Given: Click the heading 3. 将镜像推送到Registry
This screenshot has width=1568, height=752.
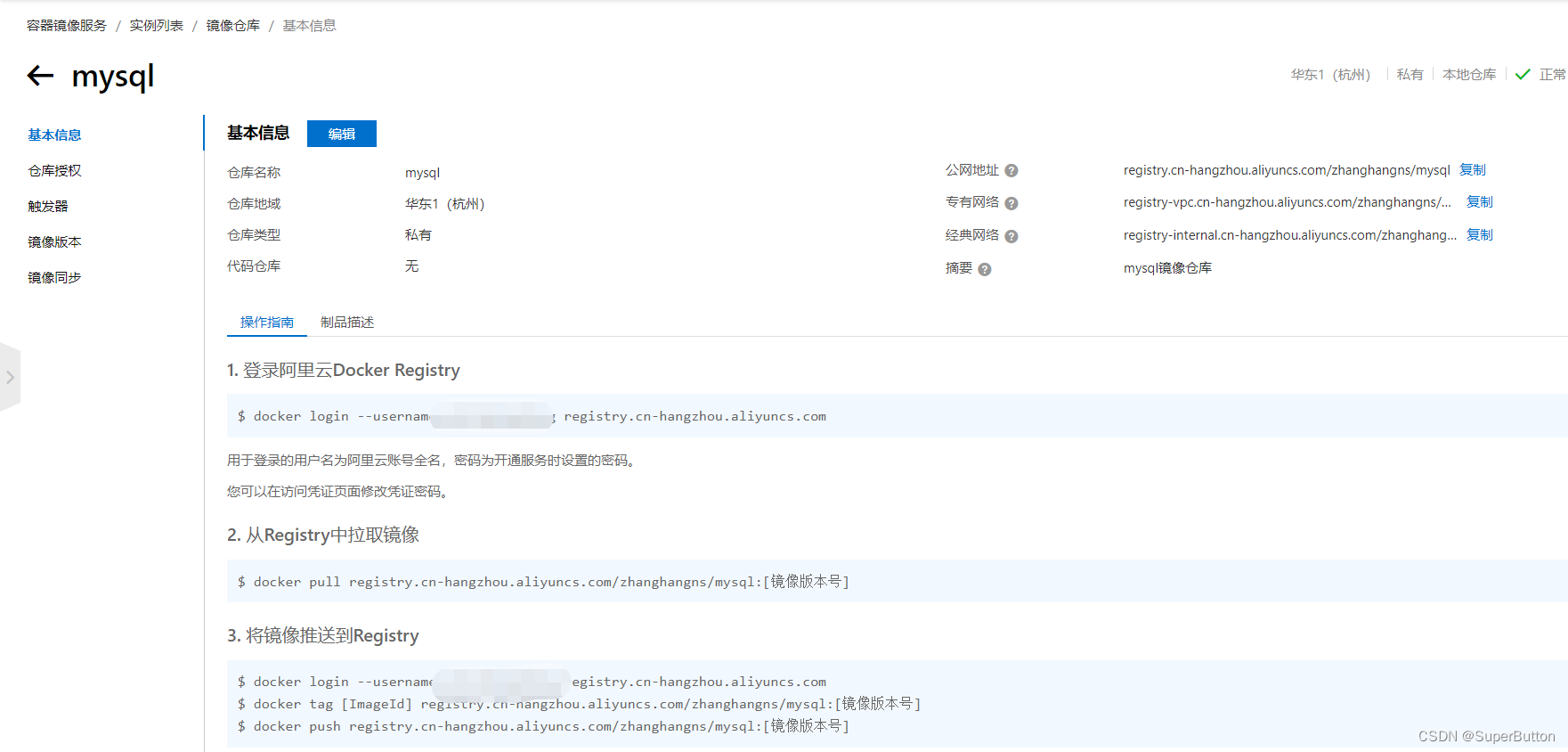Looking at the screenshot, I should click(x=323, y=635).
